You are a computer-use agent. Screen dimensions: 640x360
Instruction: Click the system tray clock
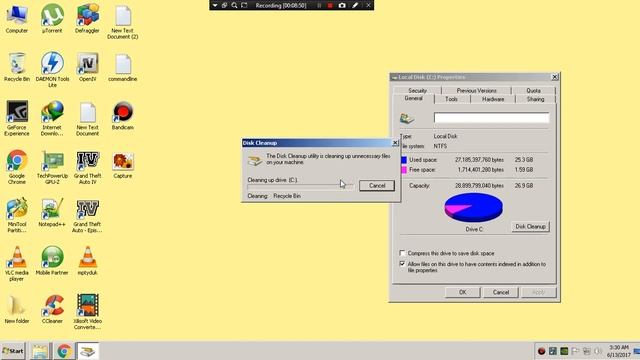[619, 351]
